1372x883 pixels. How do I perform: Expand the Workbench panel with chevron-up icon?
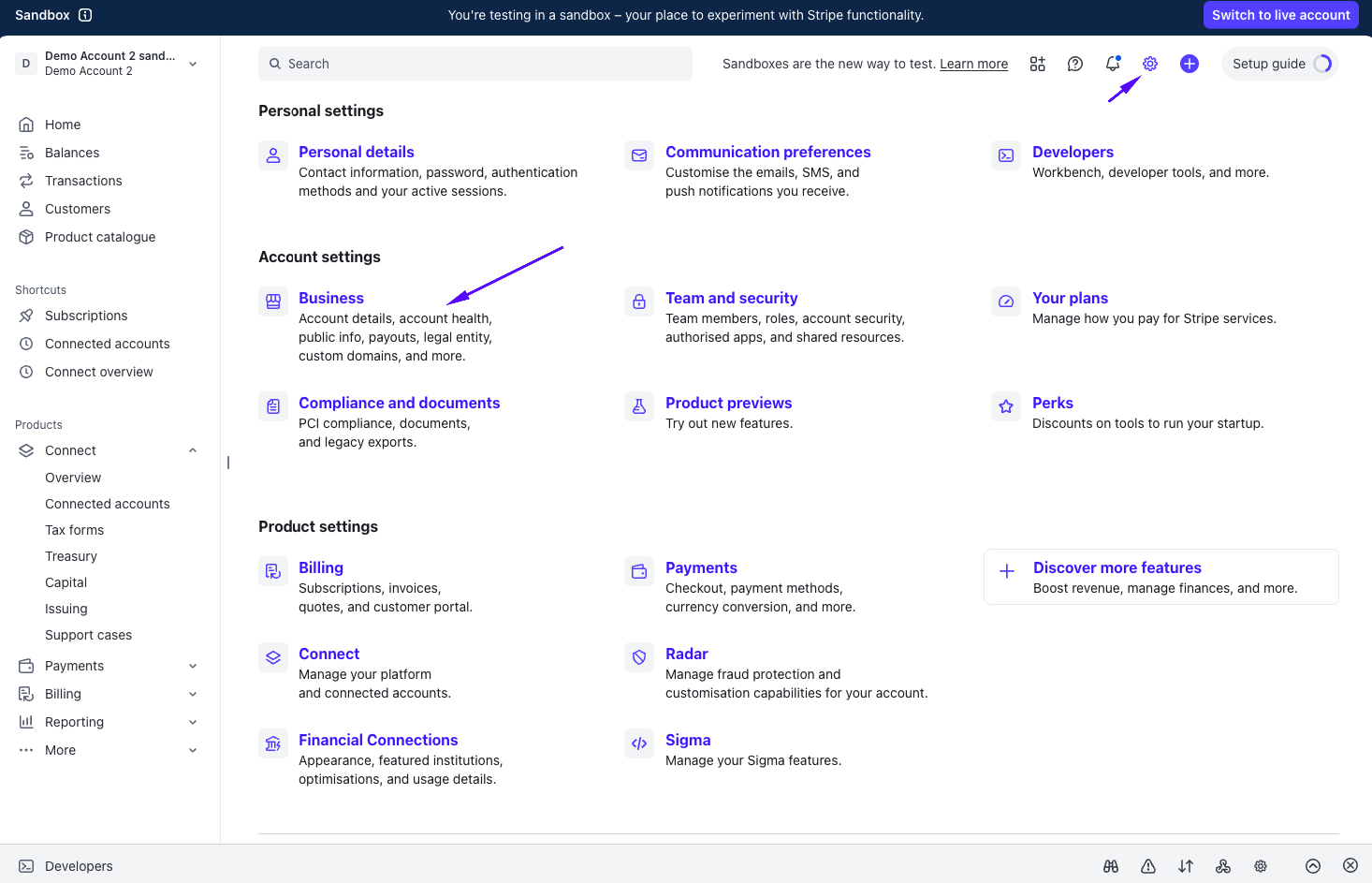coord(1313,866)
